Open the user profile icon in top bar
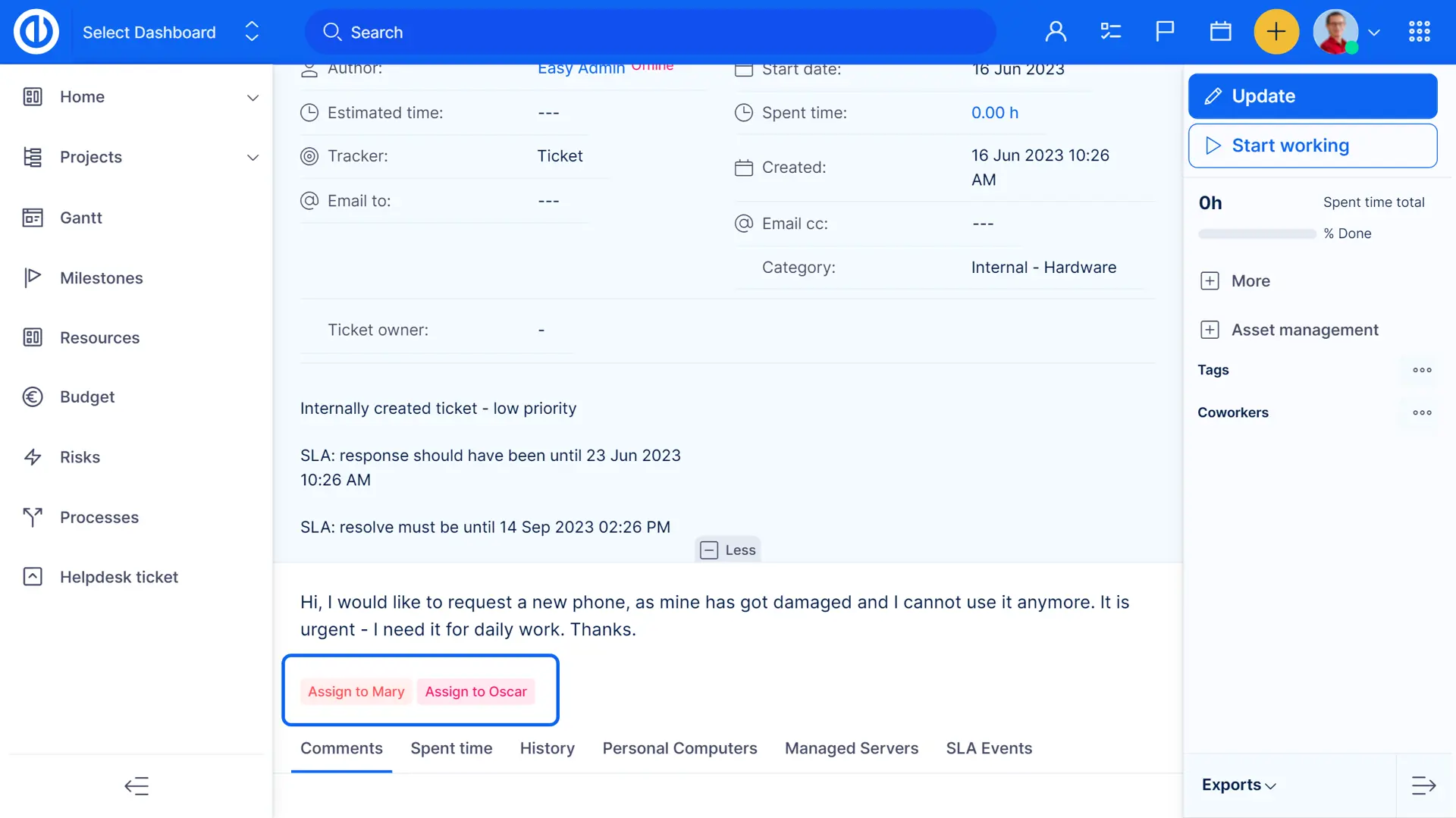Image resolution: width=1456 pixels, height=818 pixels. 1056,32
